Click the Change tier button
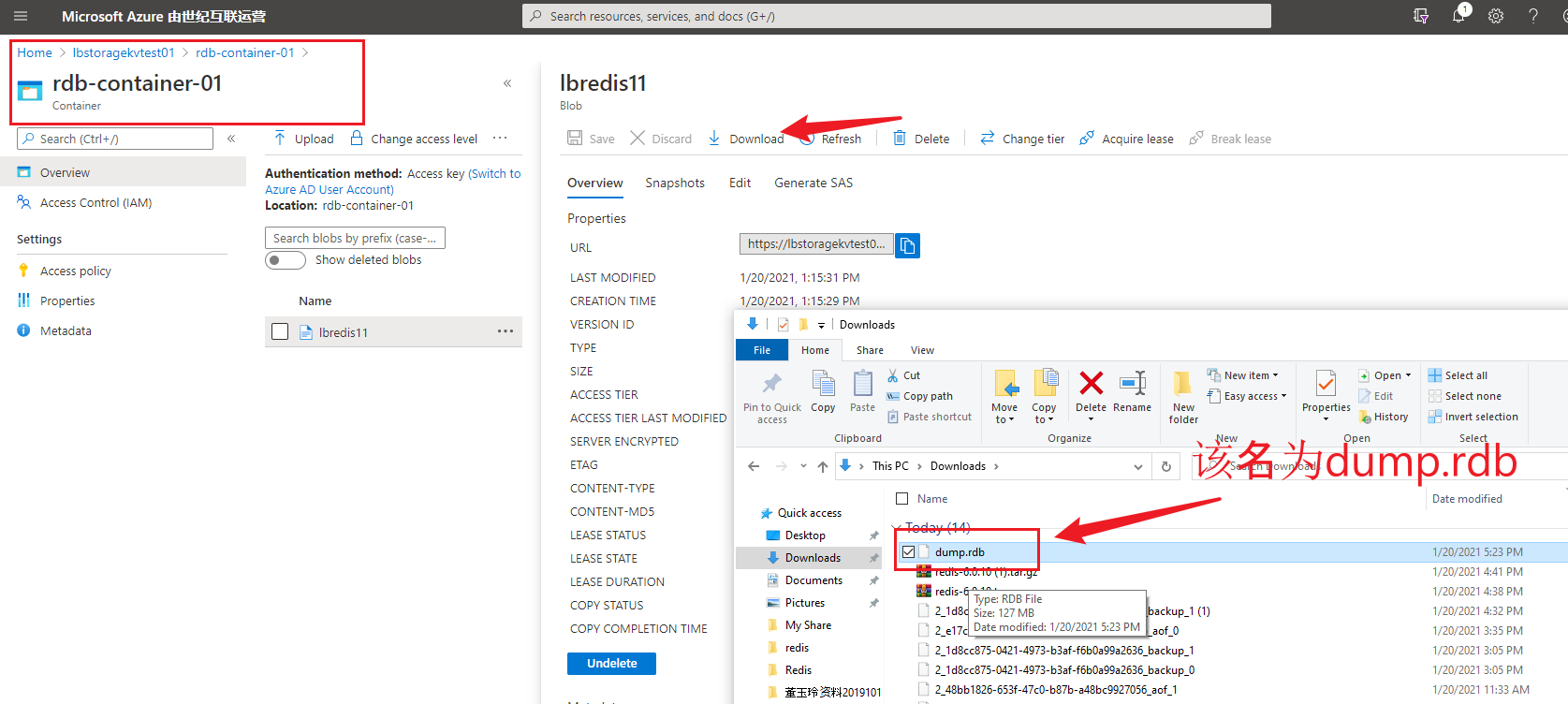Image resolution: width=1568 pixels, height=704 pixels. point(1022,139)
